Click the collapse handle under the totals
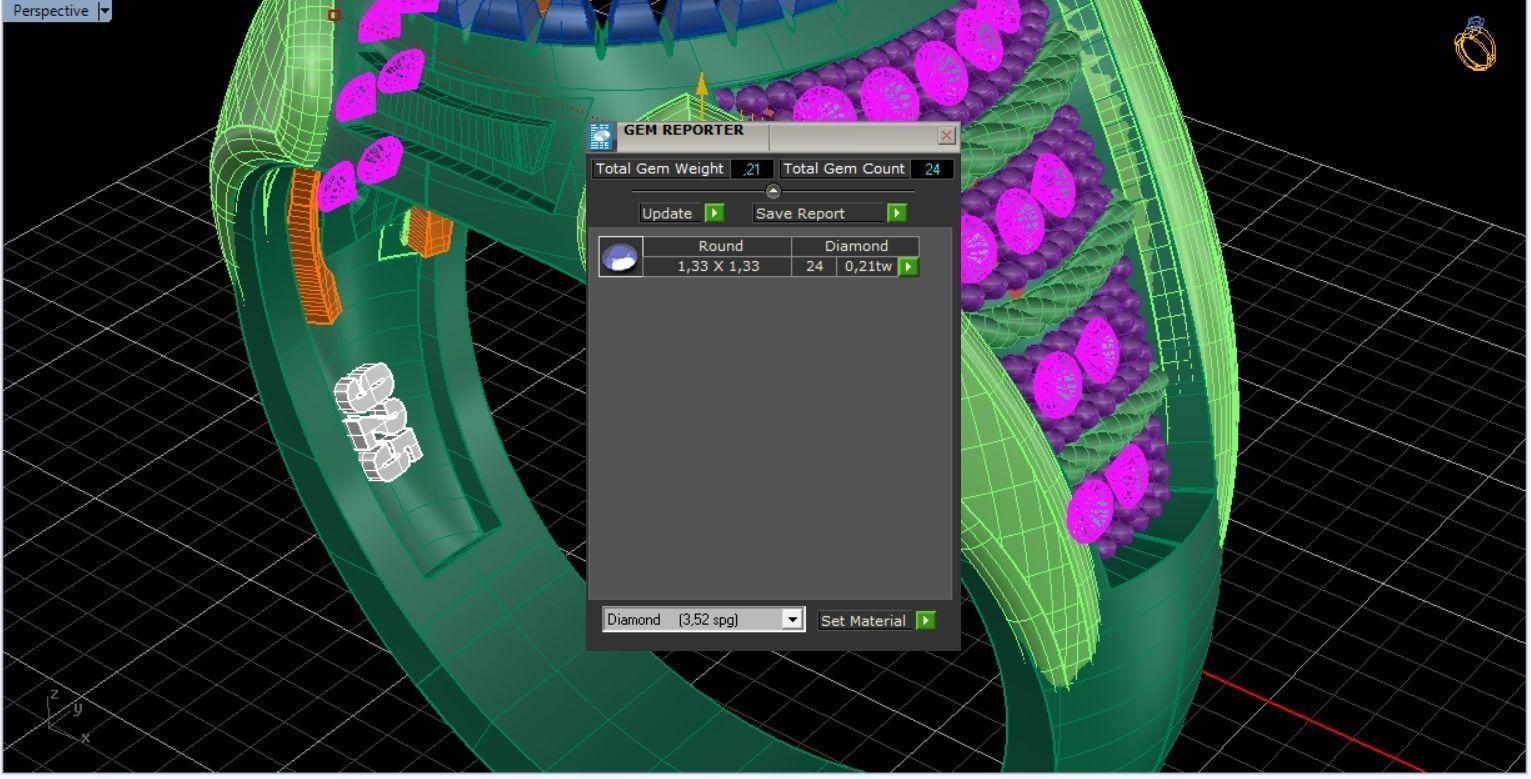The image size is (1531, 779). point(772,191)
